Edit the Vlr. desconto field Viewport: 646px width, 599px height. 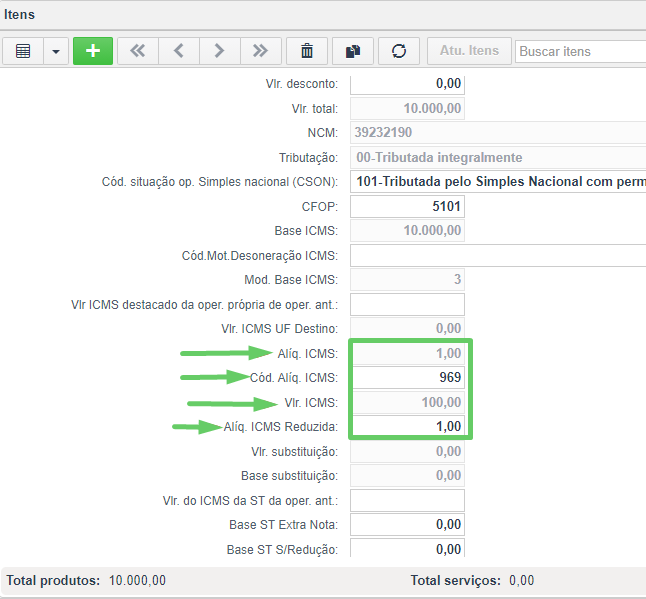point(407,84)
